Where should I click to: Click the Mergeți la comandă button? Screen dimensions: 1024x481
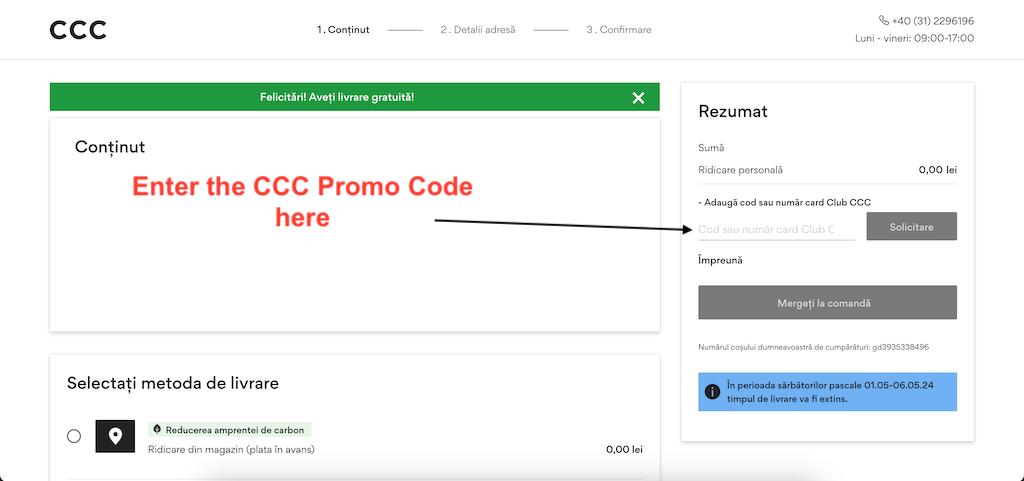point(827,303)
